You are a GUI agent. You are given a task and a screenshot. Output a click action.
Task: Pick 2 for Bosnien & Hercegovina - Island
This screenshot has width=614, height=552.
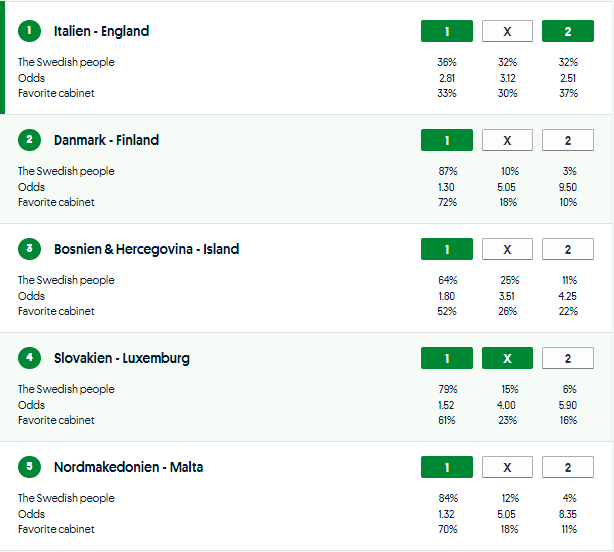click(567, 249)
